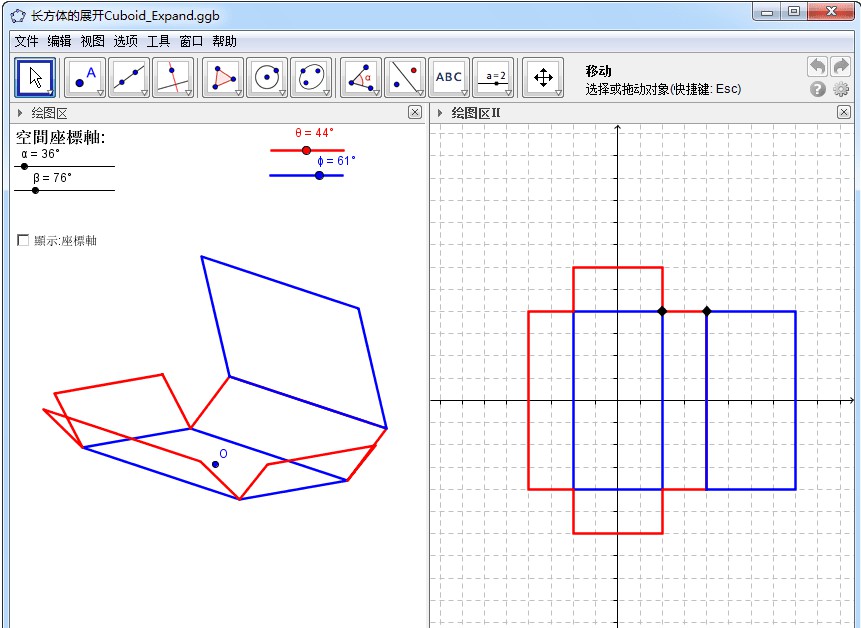Select the a=2 Slider tool
This screenshot has width=861, height=628.
(x=493, y=77)
